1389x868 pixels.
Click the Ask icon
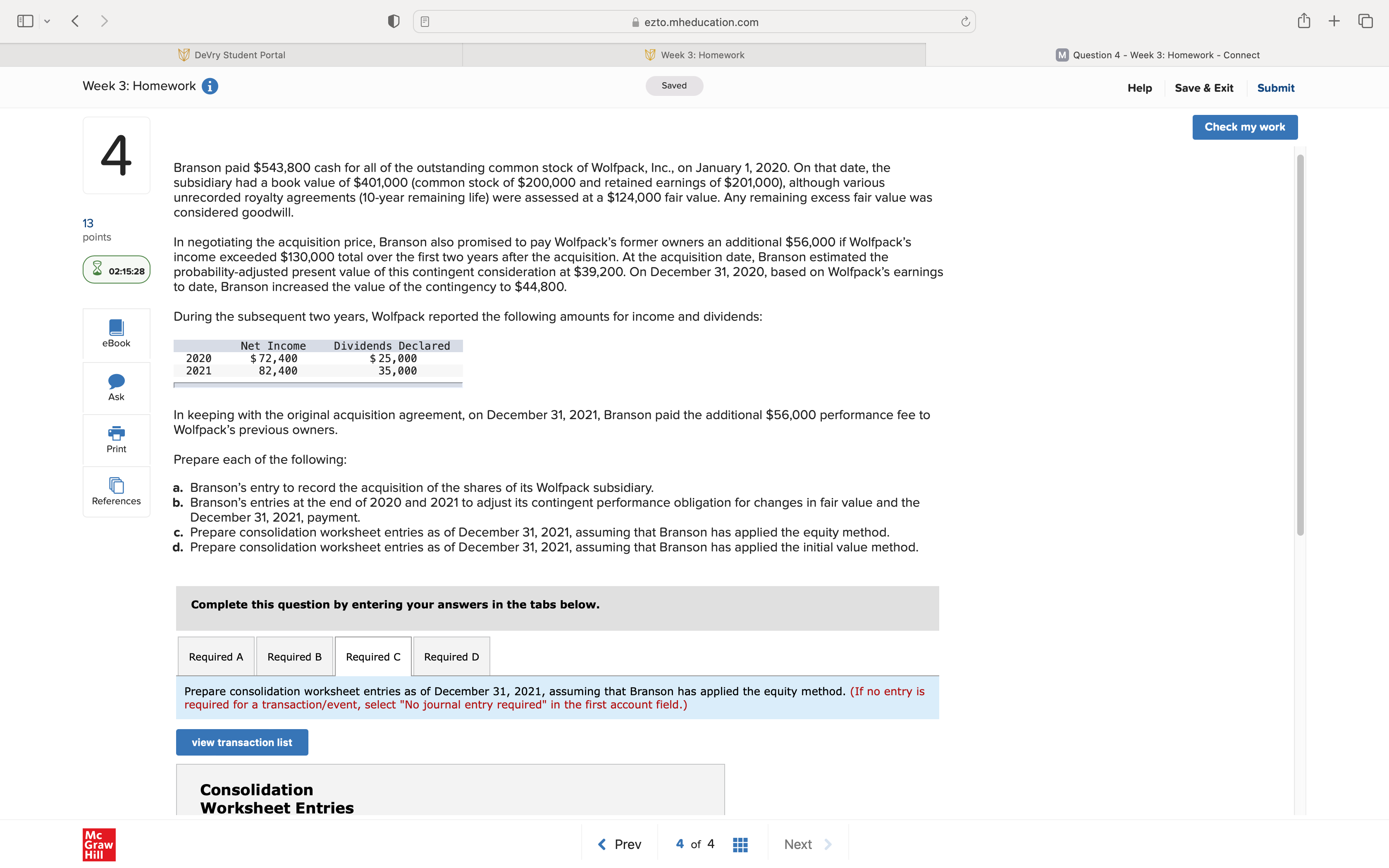point(116,388)
